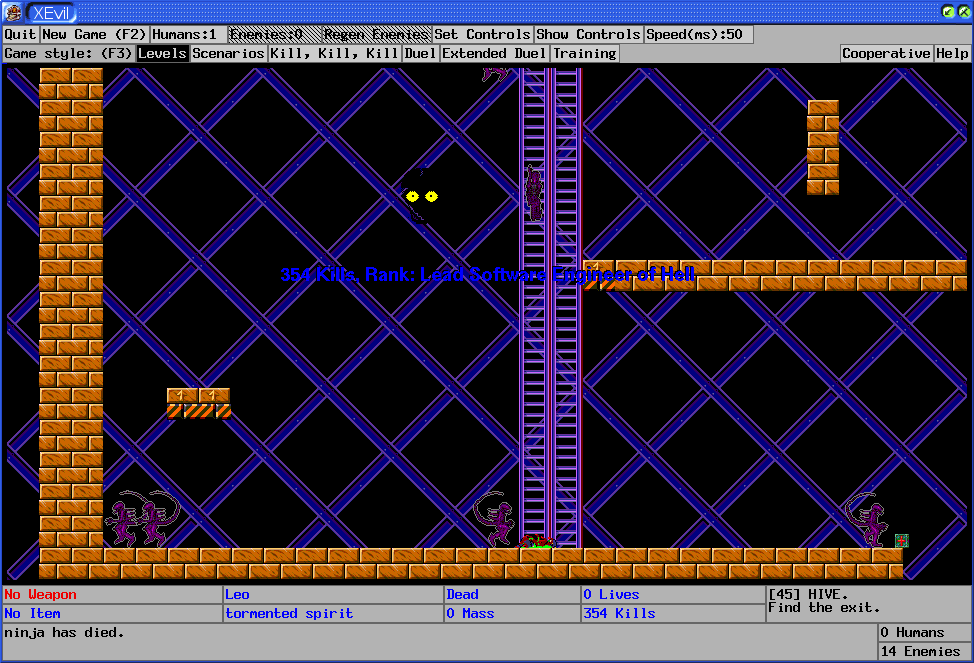Click the [45] HIVE. level title
Image resolution: width=974 pixels, height=663 pixels.
click(808, 594)
